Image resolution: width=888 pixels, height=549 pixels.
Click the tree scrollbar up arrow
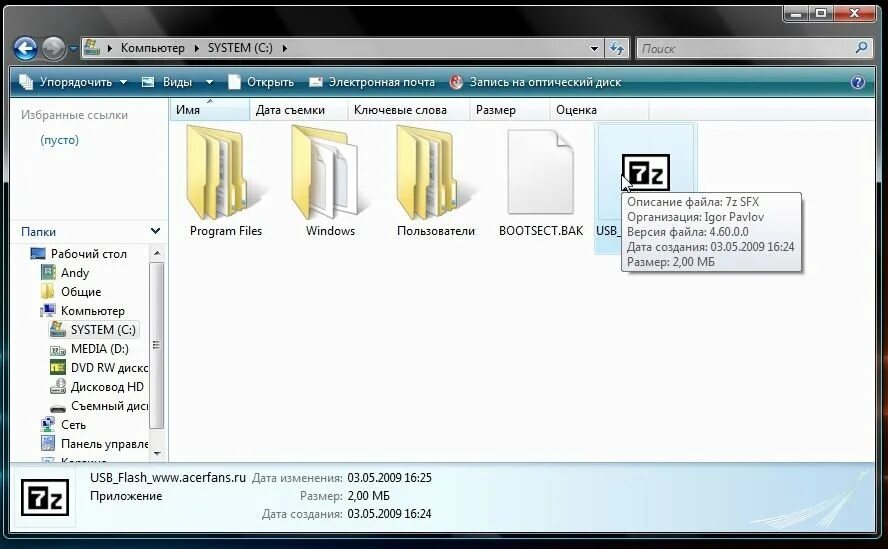157,253
